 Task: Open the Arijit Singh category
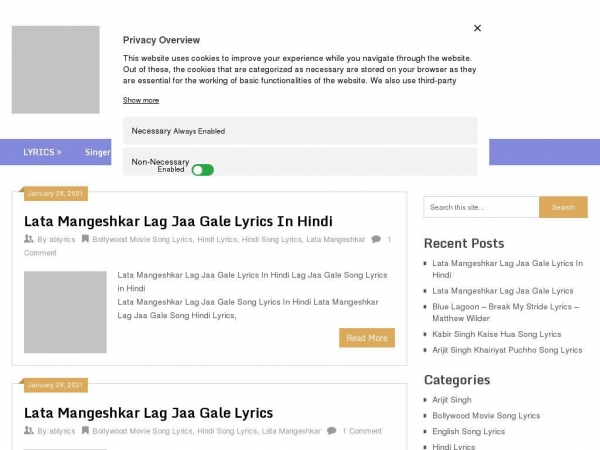click(452, 400)
